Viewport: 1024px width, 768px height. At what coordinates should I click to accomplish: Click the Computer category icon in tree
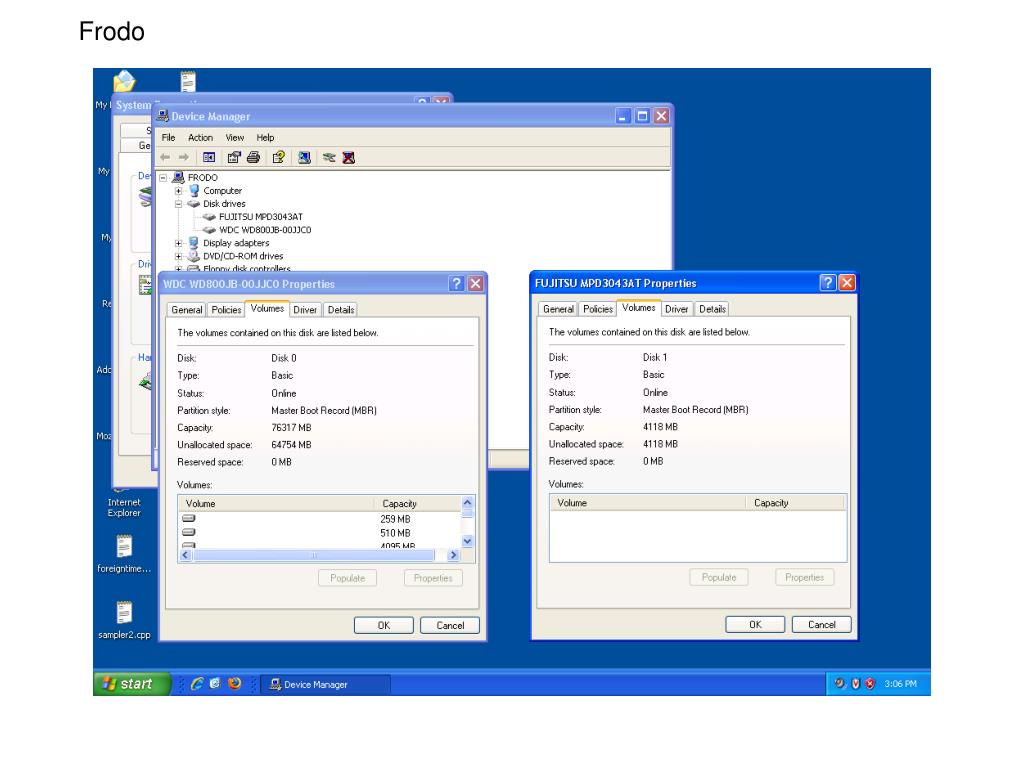tap(193, 191)
